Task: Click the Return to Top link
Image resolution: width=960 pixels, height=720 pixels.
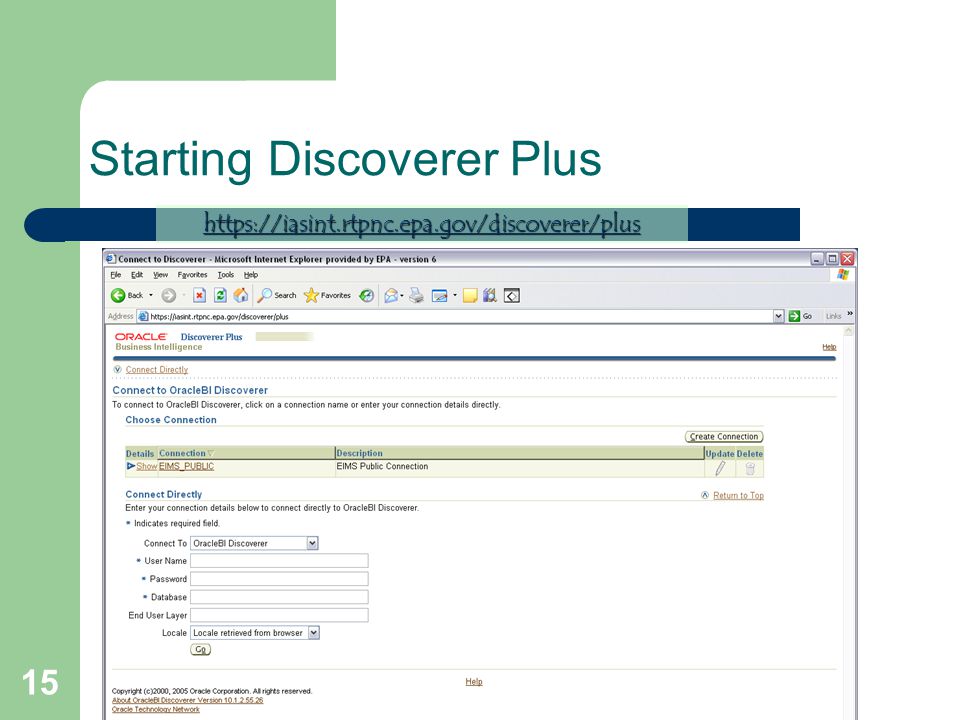Action: (x=738, y=495)
